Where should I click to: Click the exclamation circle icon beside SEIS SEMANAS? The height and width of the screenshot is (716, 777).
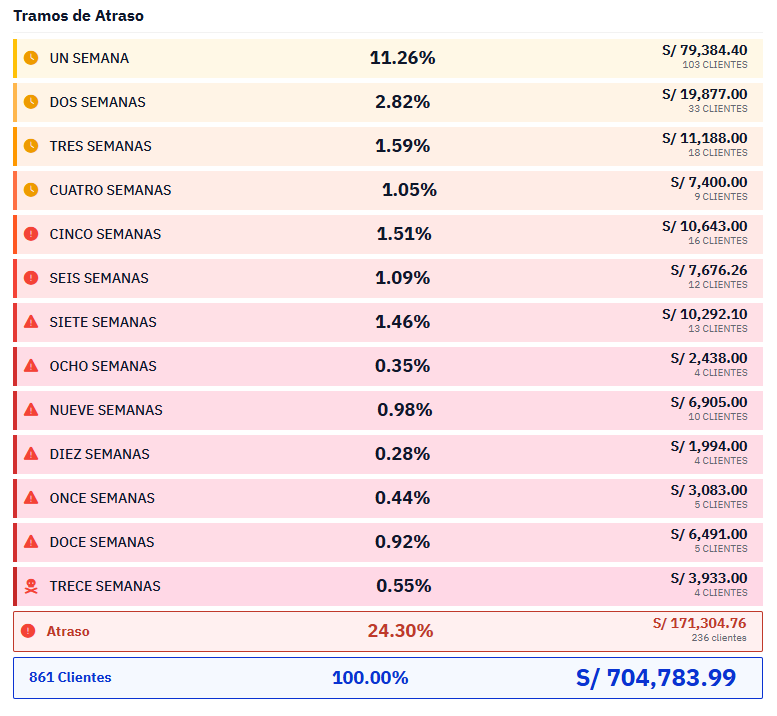click(31, 278)
